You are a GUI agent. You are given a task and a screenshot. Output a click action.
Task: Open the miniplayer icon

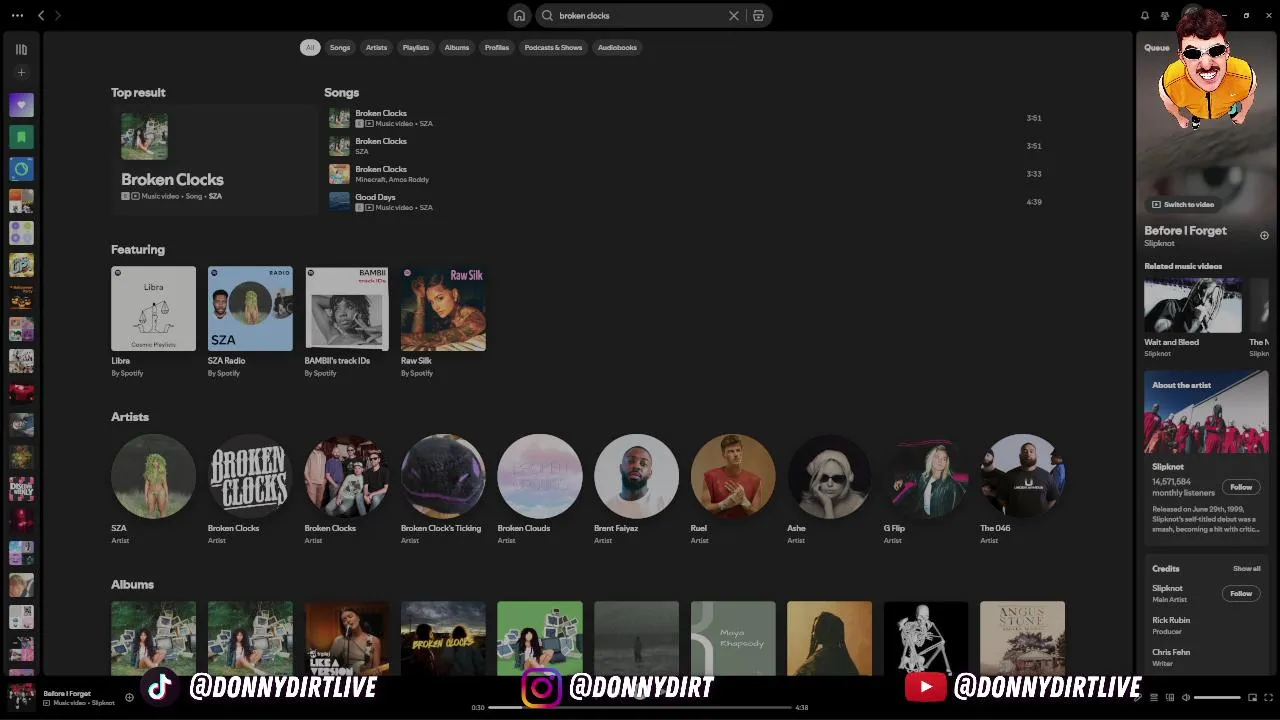1253,697
